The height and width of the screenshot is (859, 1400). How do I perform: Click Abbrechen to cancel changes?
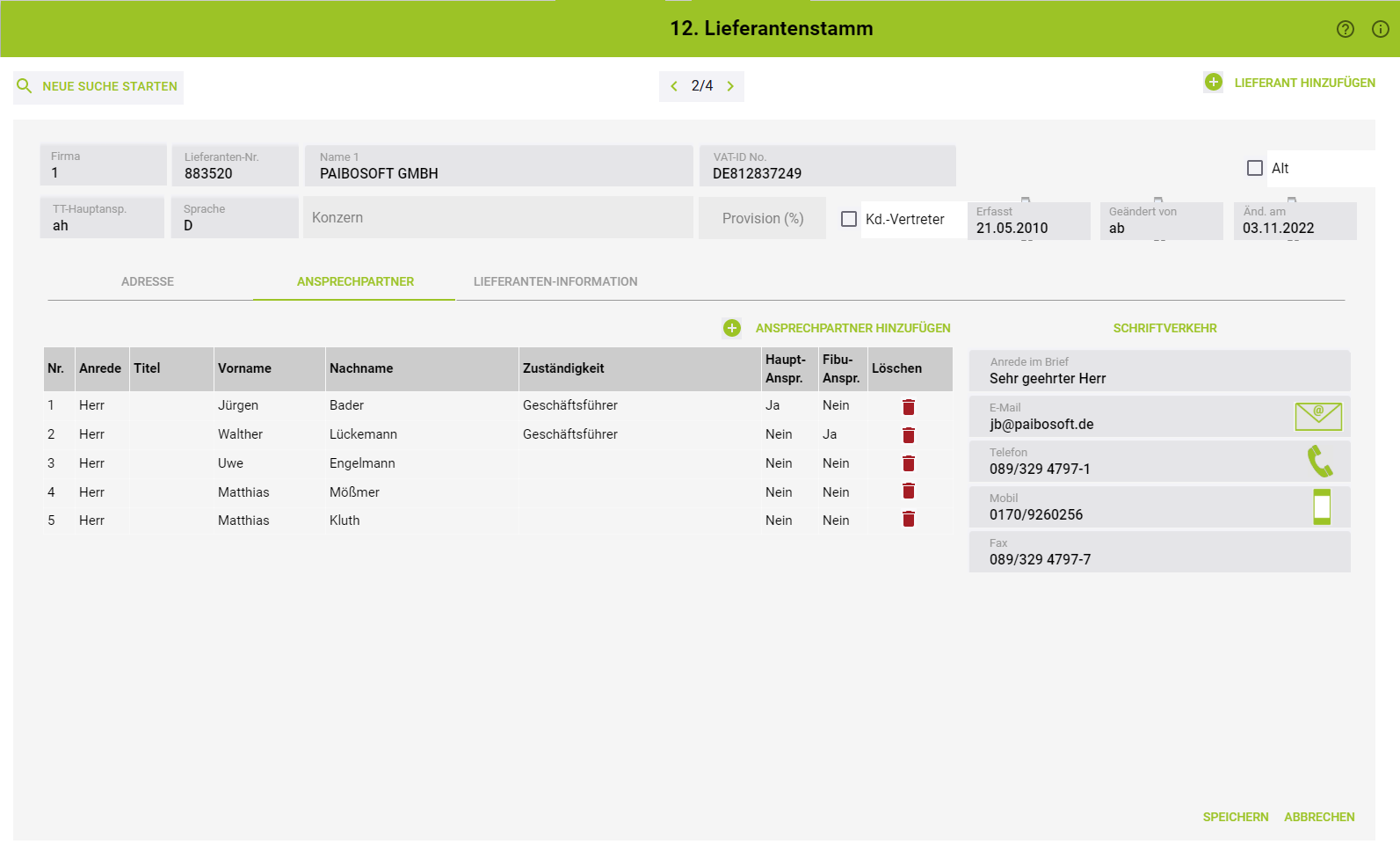pyautogui.click(x=1318, y=817)
